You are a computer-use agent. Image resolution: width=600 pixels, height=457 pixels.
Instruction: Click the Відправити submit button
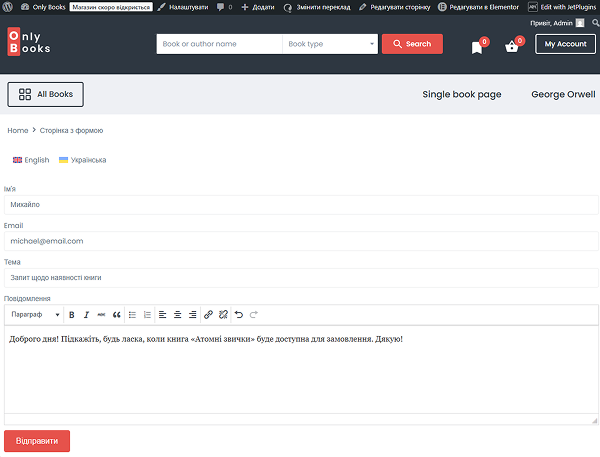coord(37,441)
